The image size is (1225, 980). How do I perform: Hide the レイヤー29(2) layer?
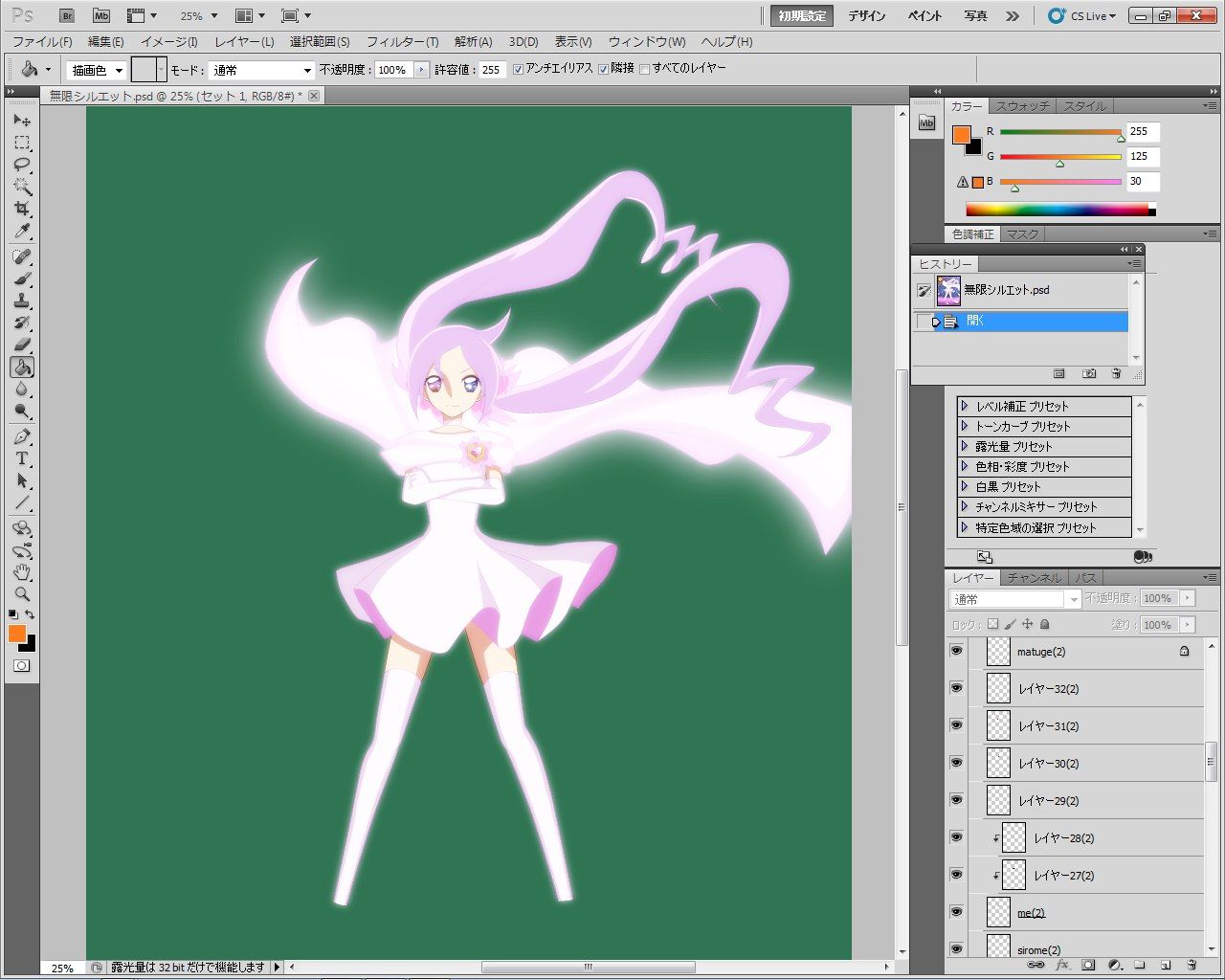pos(956,800)
